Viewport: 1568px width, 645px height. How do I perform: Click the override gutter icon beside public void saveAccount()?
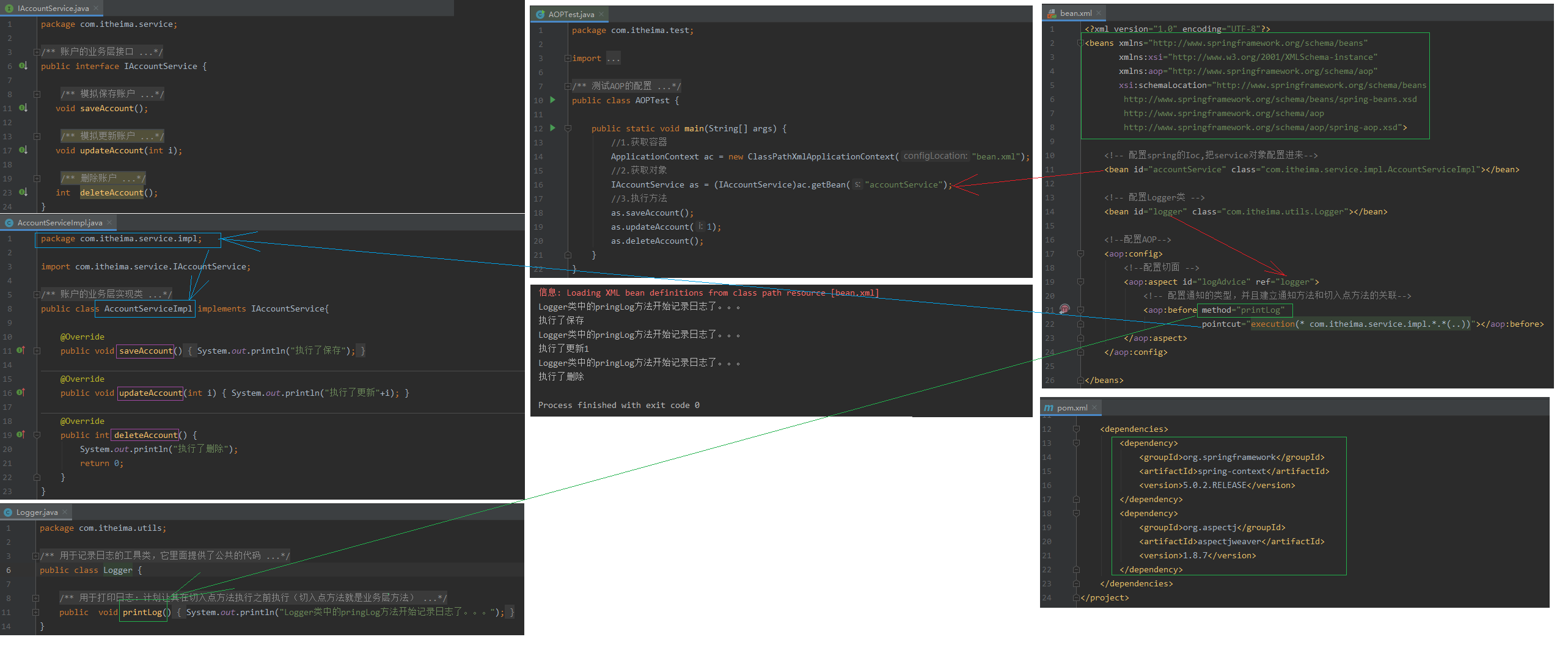coord(21,350)
